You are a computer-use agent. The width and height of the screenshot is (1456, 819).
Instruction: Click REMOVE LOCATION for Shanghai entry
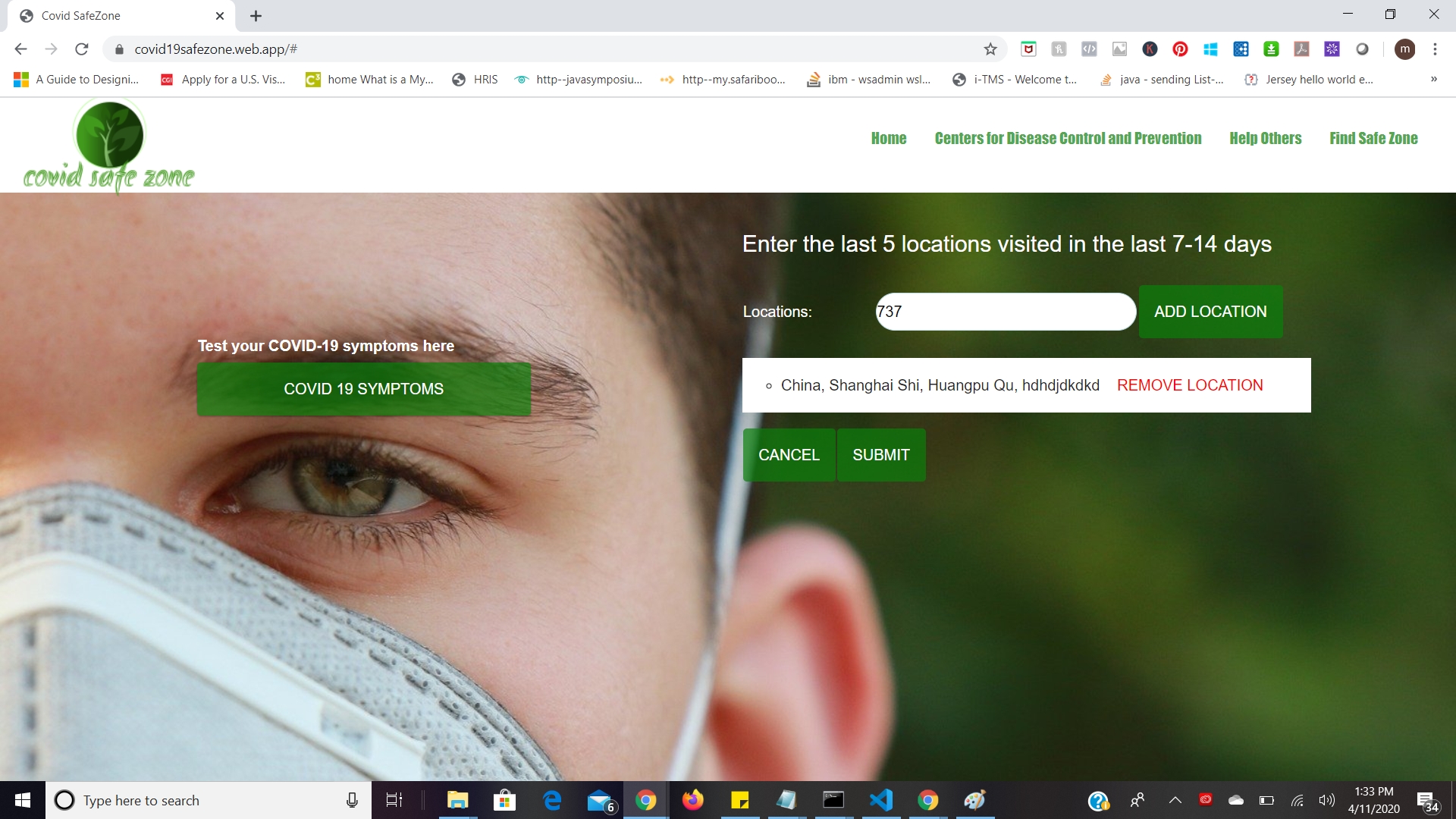pos(1190,385)
